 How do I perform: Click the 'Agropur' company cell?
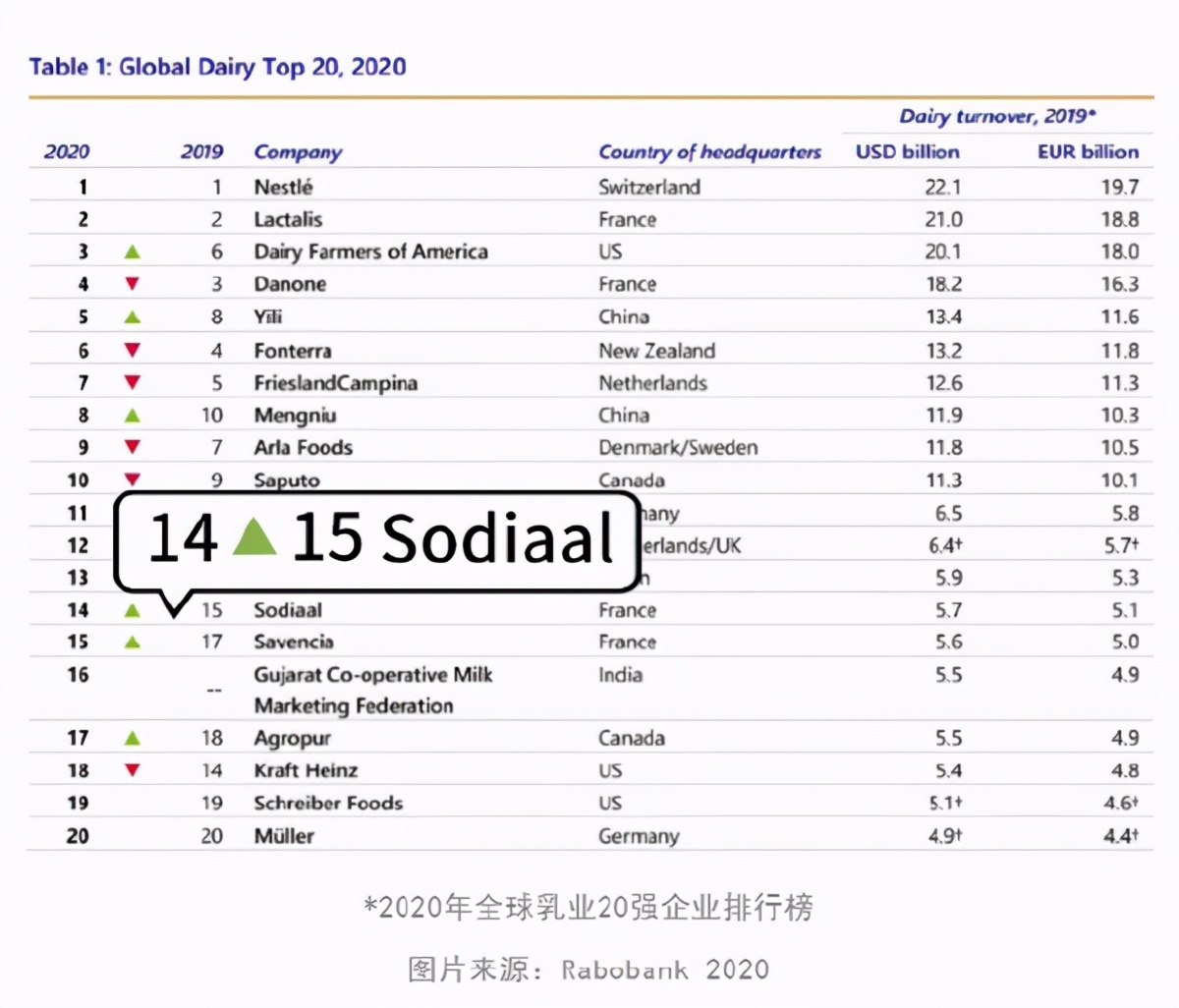pyautogui.click(x=292, y=738)
